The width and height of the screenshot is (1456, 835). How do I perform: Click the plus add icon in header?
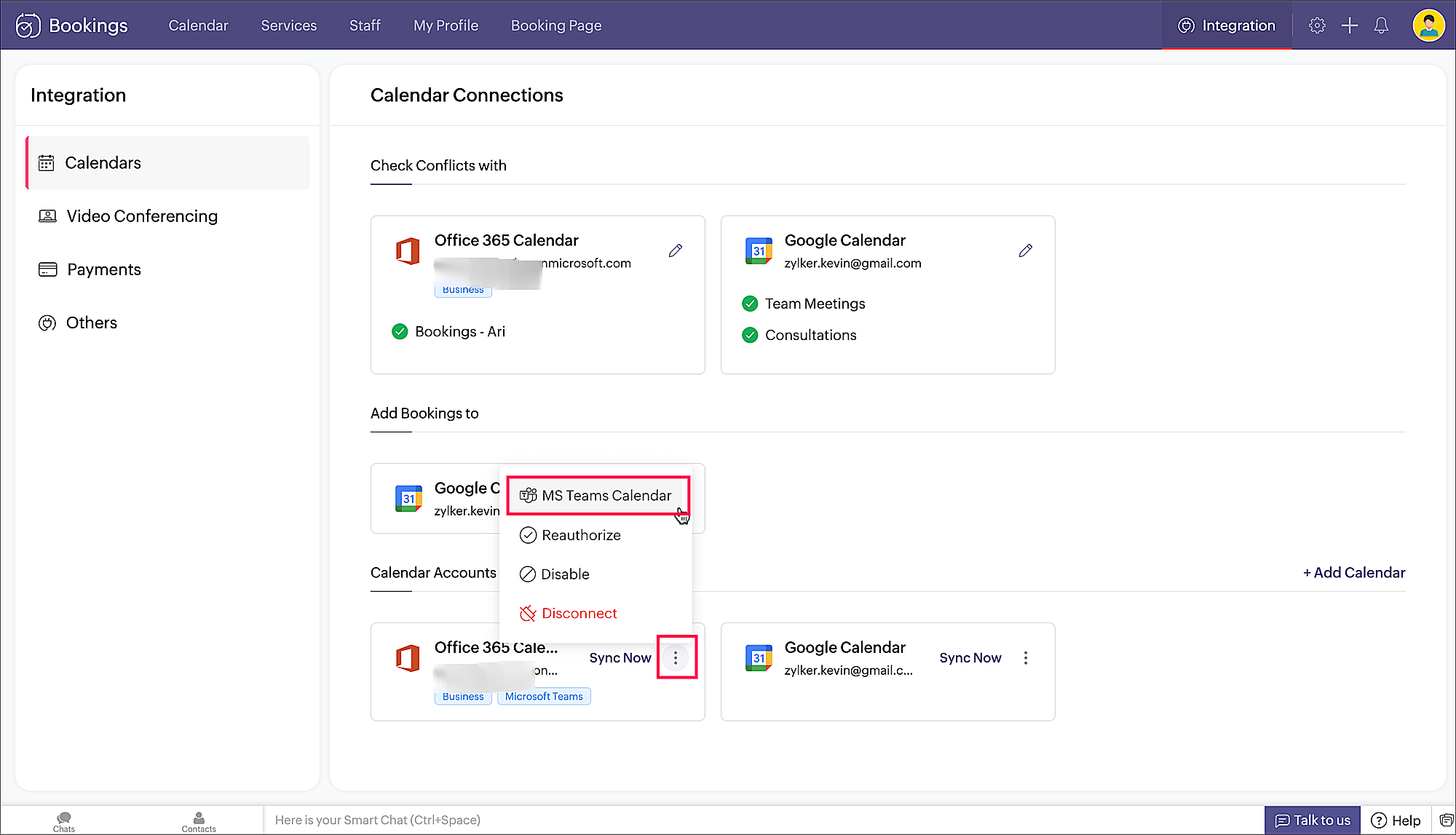(1349, 25)
